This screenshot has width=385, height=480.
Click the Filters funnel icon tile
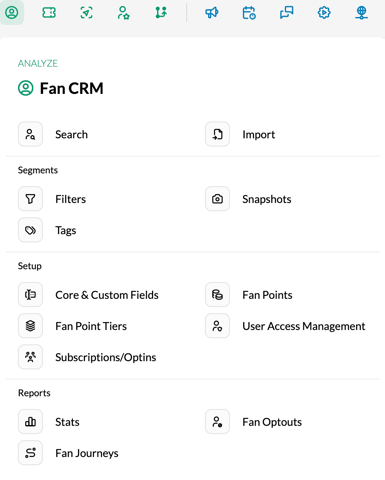[x=30, y=199]
